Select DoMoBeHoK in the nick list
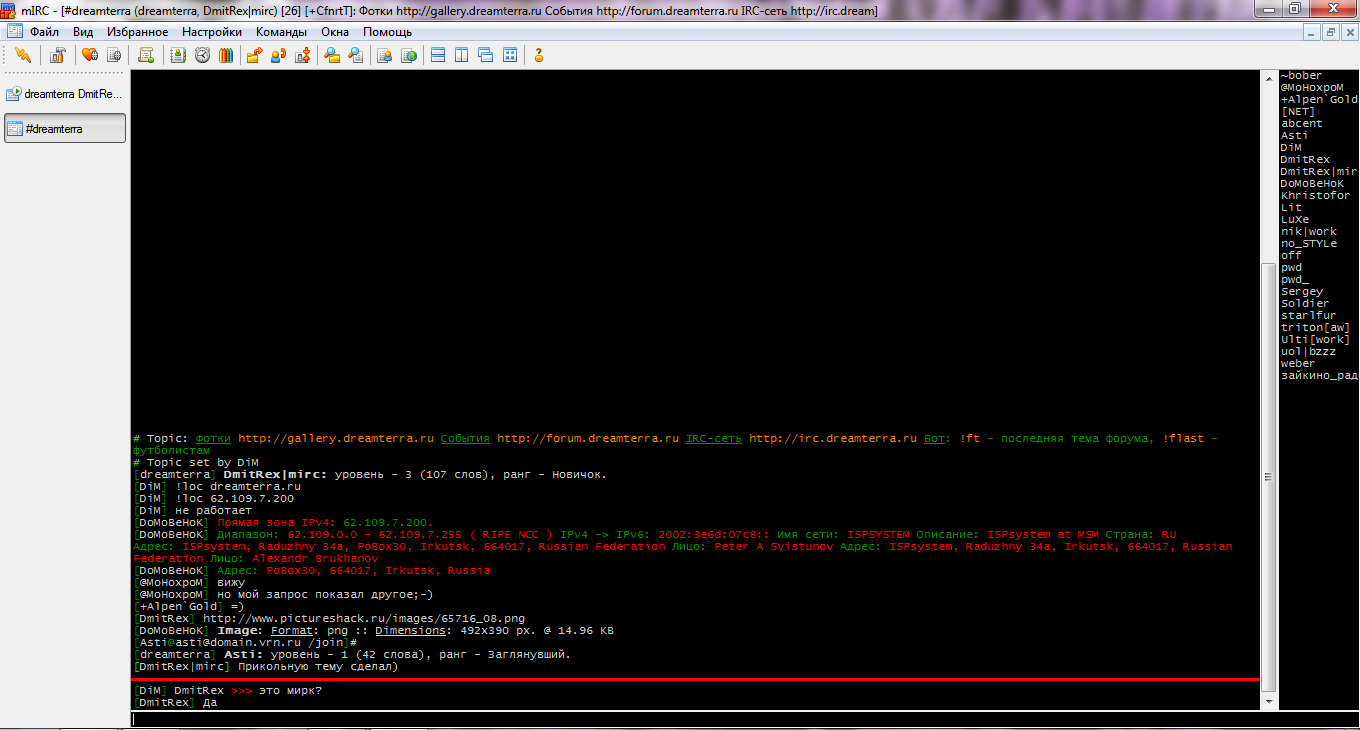Image resolution: width=1360 pixels, height=730 pixels. click(x=1312, y=184)
